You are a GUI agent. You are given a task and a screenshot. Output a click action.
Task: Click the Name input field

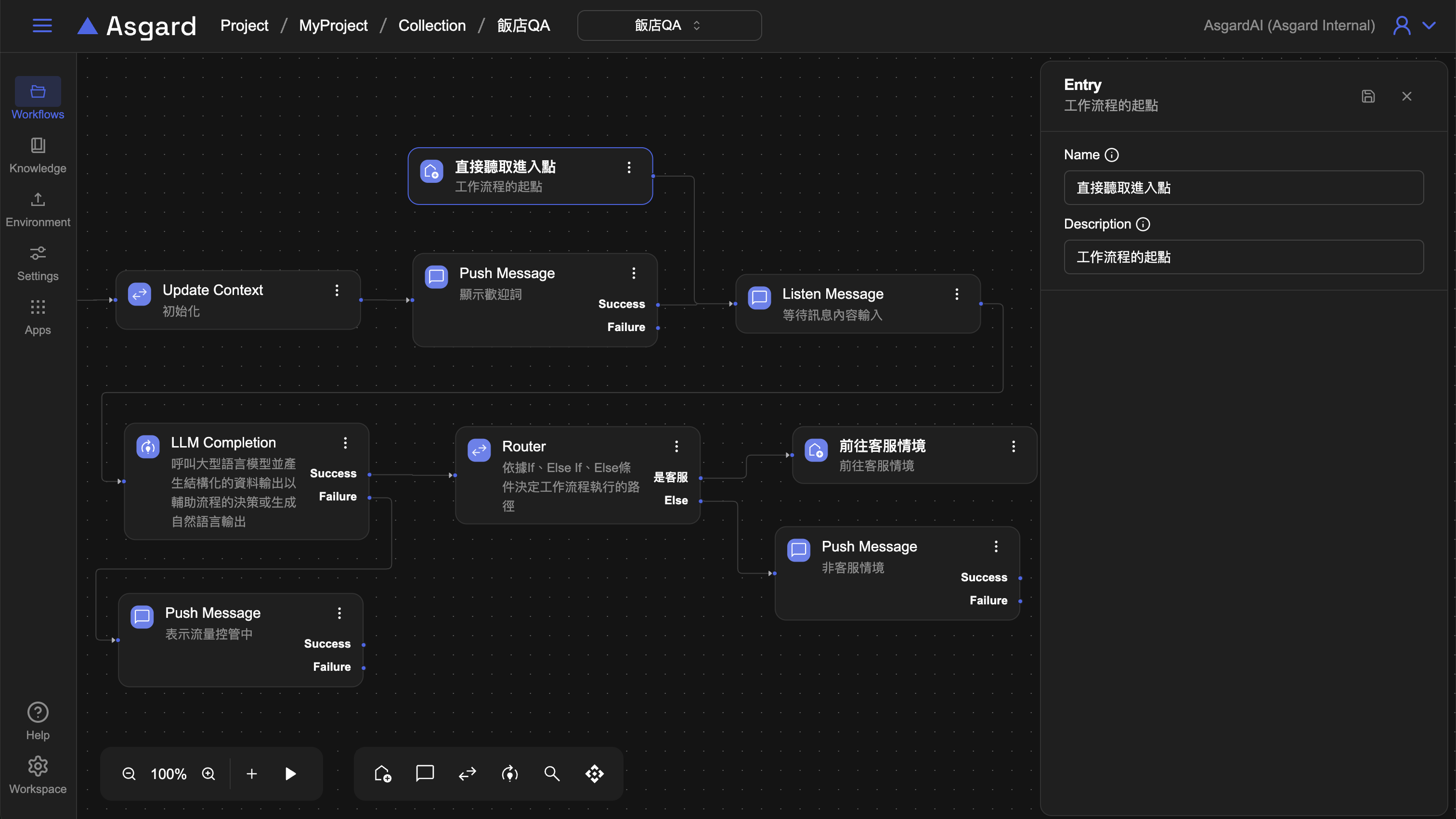pos(1243,188)
